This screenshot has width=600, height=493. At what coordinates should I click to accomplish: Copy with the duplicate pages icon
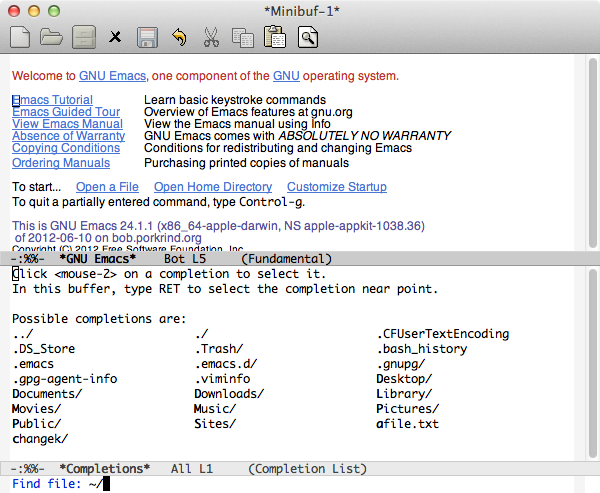(x=243, y=38)
